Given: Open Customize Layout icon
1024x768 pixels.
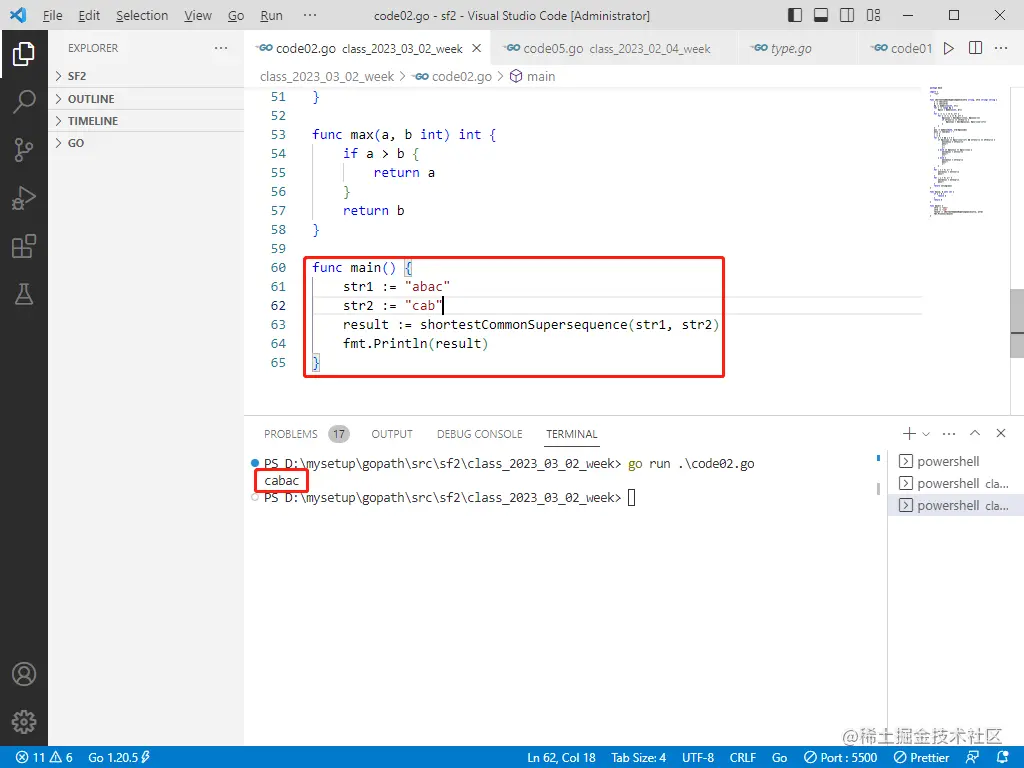Looking at the screenshot, I should 873,15.
